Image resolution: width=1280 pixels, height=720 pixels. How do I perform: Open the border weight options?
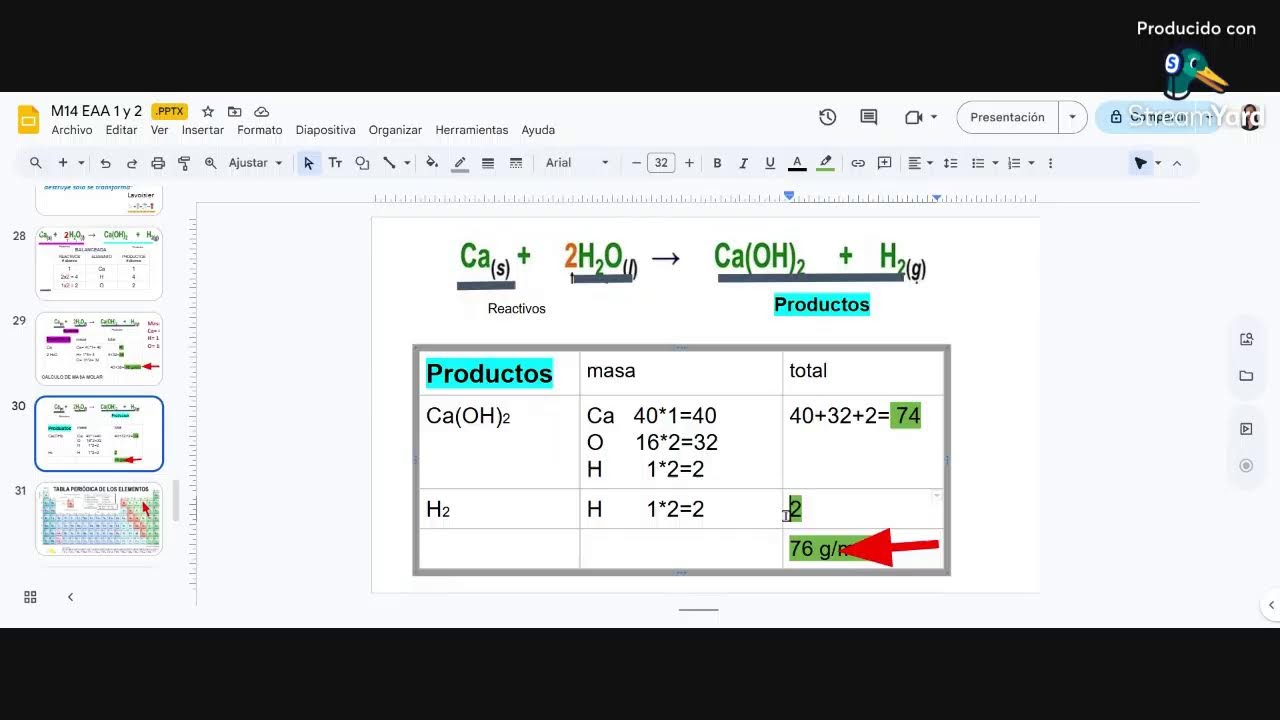click(488, 163)
